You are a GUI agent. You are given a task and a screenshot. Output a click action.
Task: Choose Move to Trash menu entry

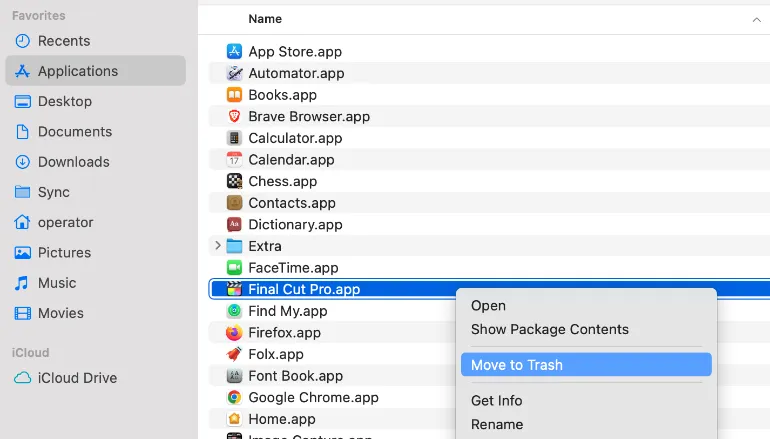point(586,365)
